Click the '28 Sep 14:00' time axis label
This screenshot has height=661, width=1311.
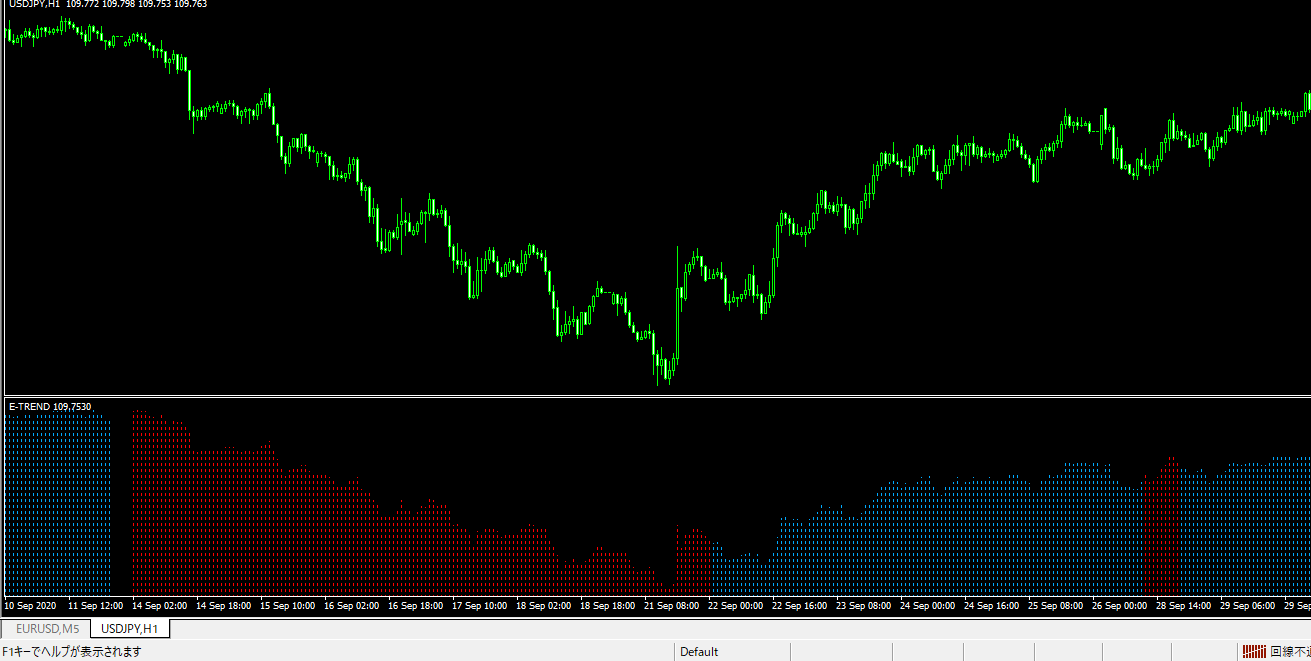click(x=1183, y=606)
